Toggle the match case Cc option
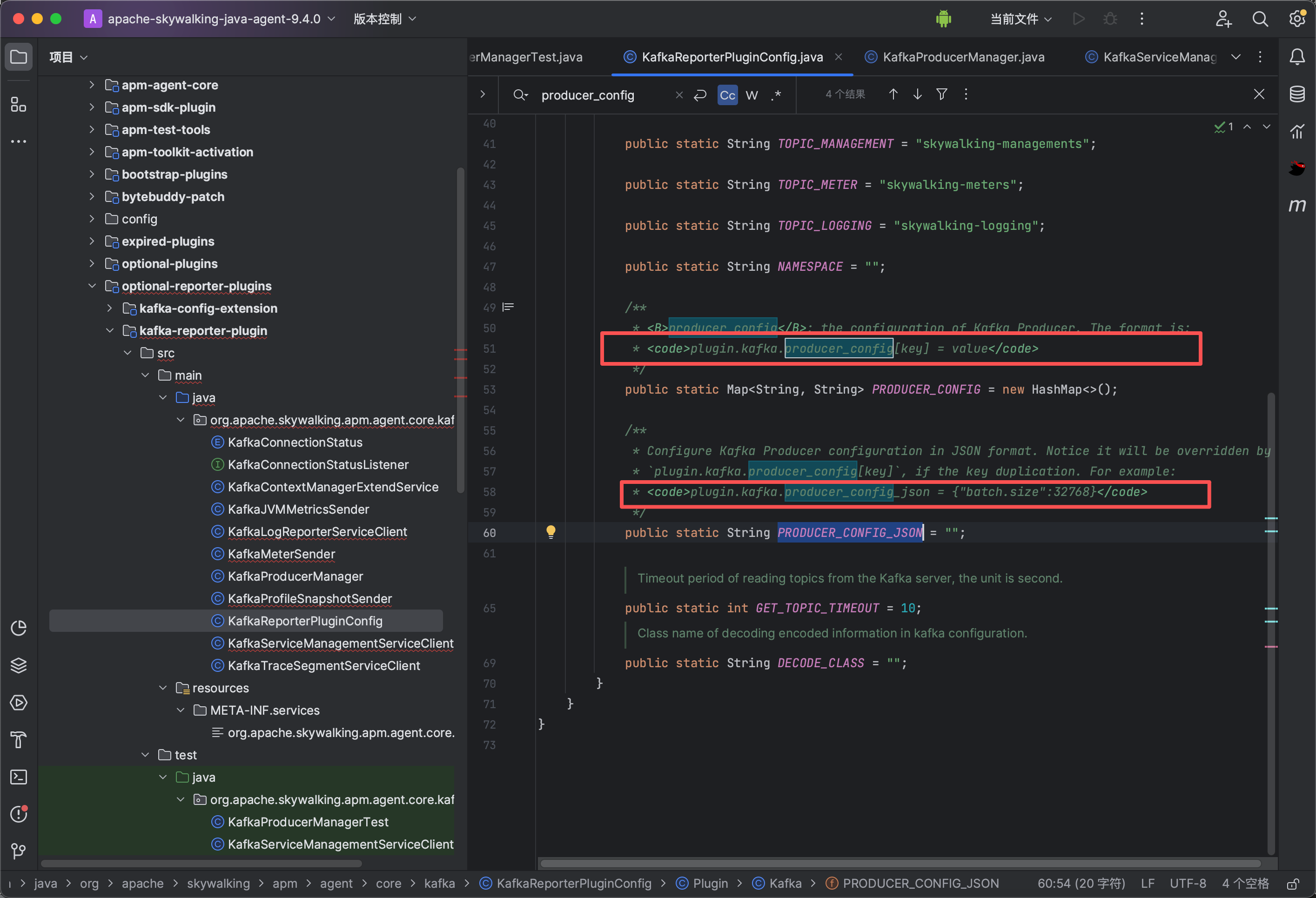The image size is (1316, 898). (727, 95)
